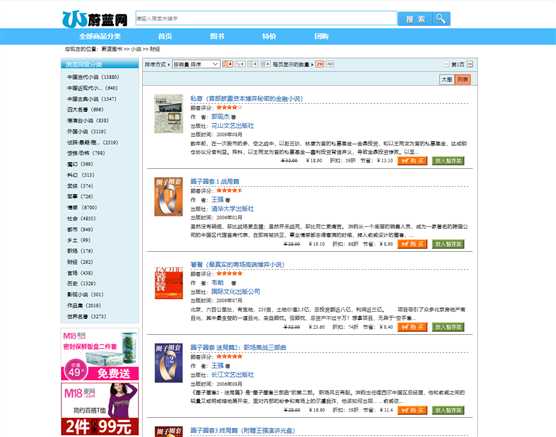Open publisher 花山文艺出版社 link

pos(233,126)
